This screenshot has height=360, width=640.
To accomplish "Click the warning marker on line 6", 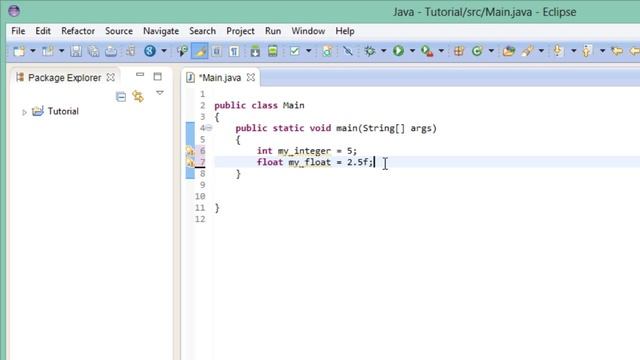I will click(x=190, y=151).
